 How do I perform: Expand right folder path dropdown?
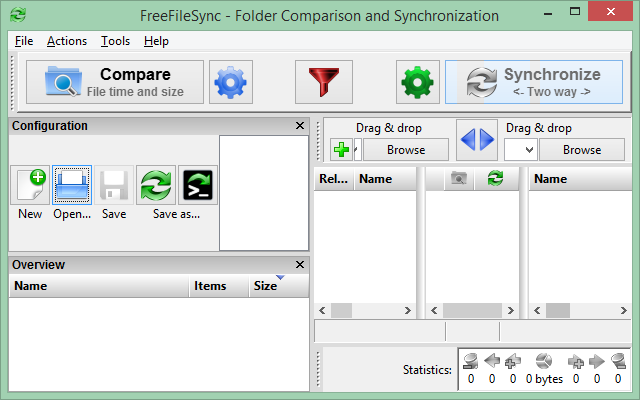[x=529, y=150]
